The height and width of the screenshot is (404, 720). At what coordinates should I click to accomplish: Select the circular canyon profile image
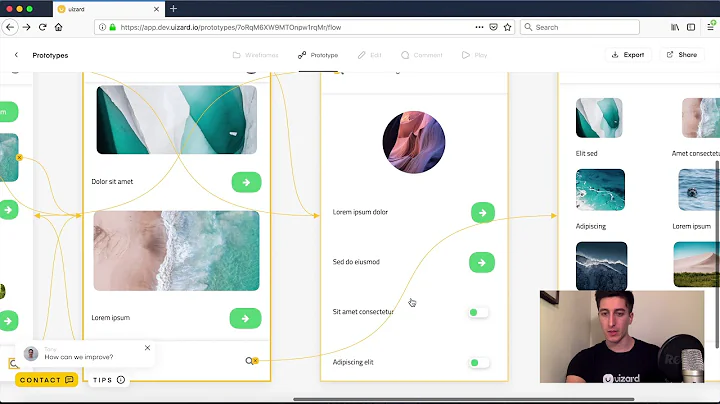point(414,142)
